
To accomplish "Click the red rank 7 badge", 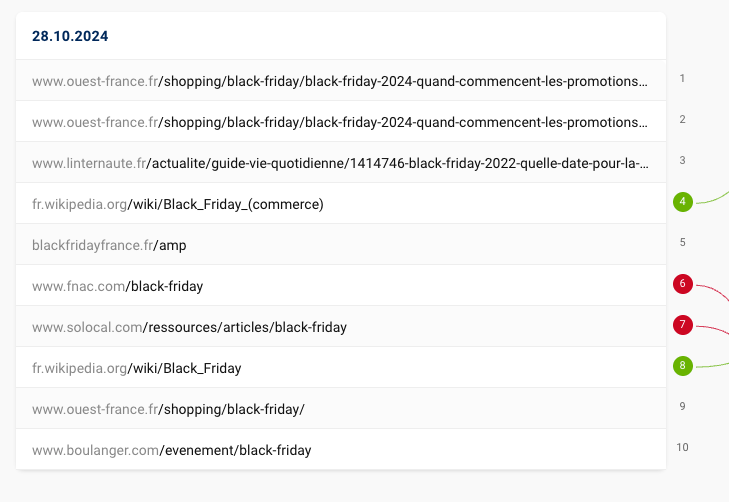I will click(683, 325).
